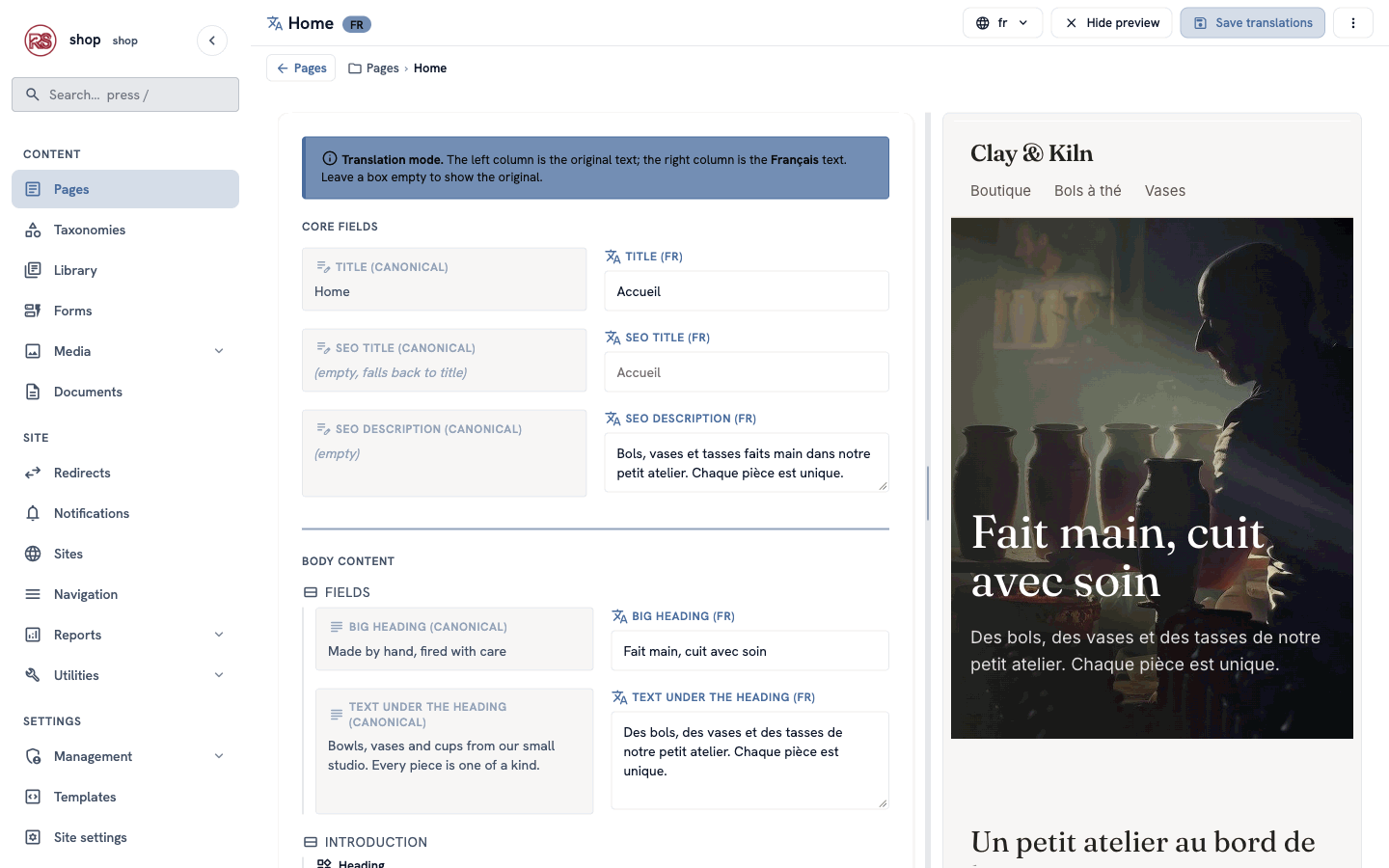Click the FIELDS section block icon

[x=311, y=592]
